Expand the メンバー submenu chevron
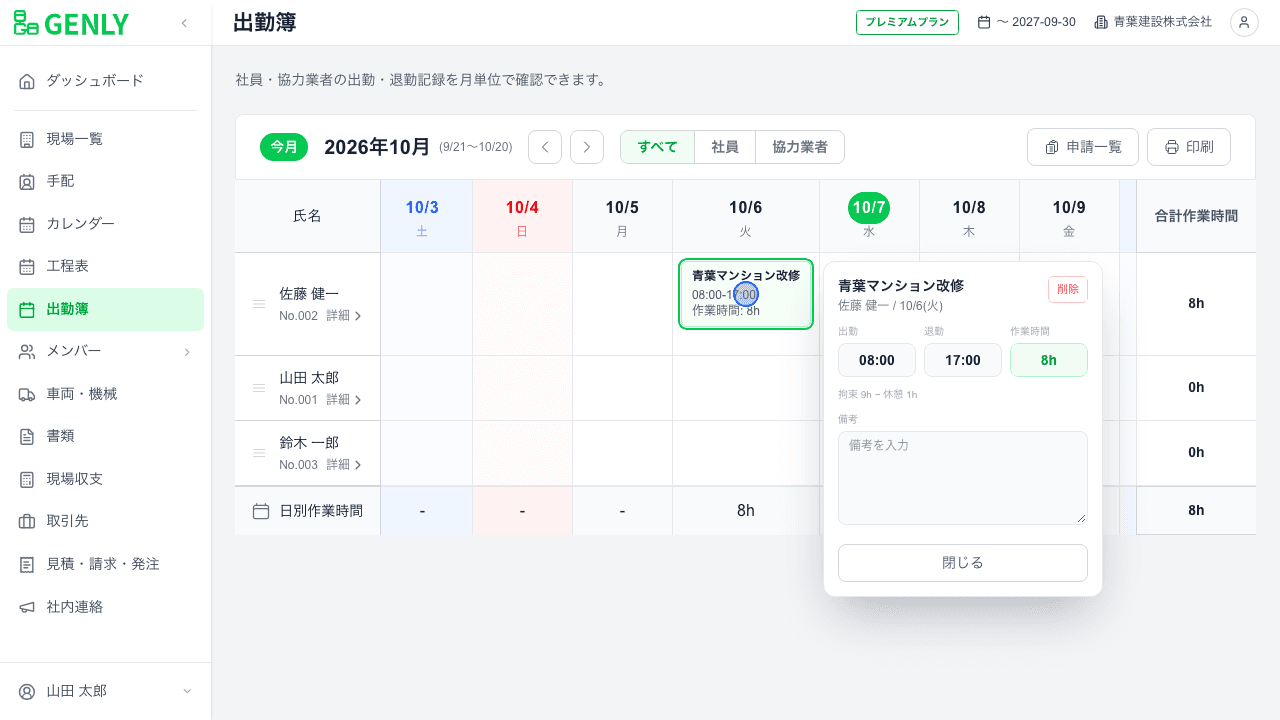1280x720 pixels. click(x=187, y=352)
